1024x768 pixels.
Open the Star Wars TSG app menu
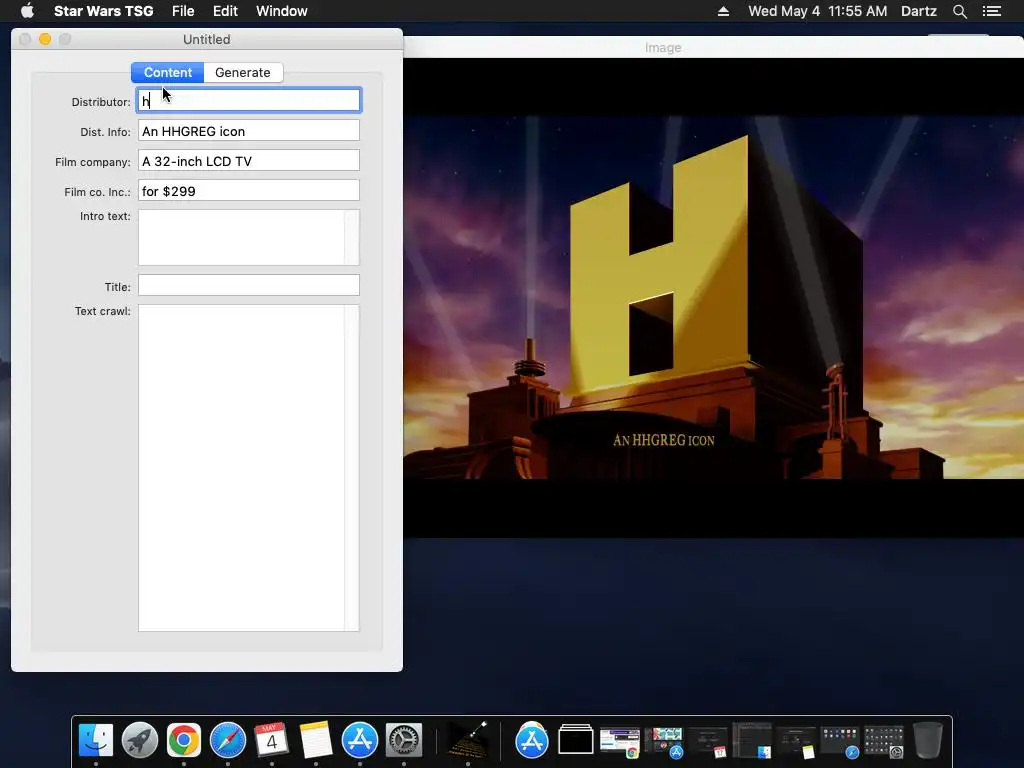[x=103, y=11]
